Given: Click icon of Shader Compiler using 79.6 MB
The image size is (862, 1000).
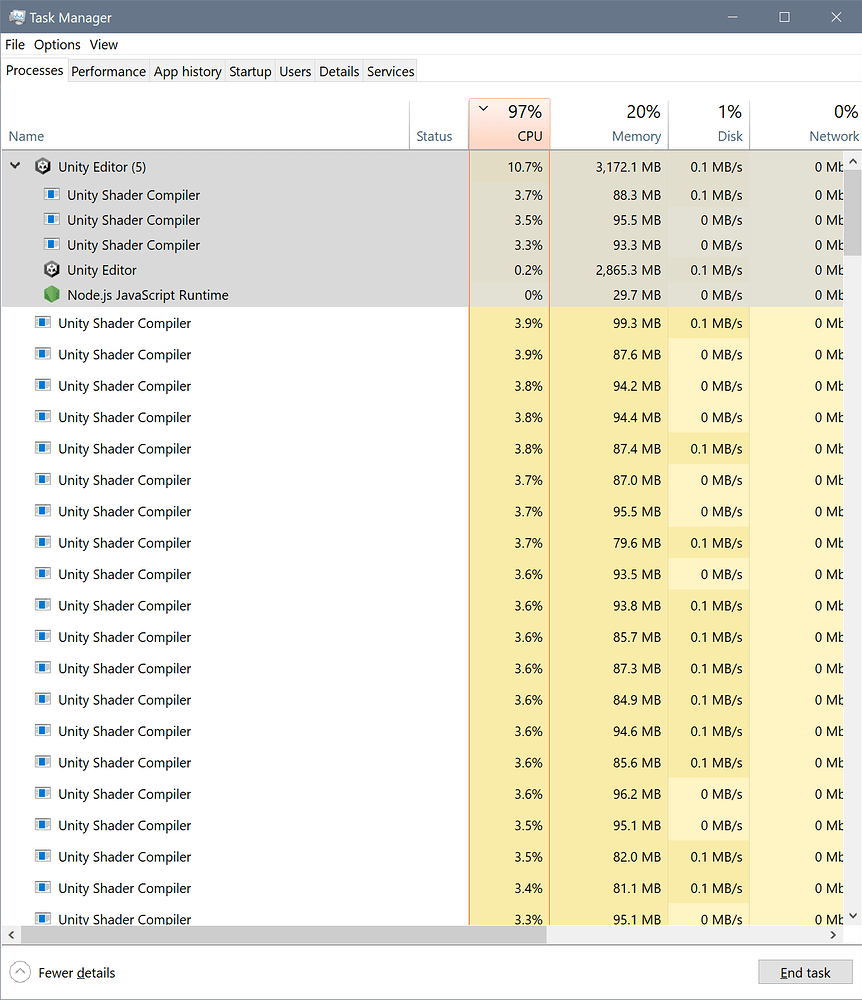Looking at the screenshot, I should (43, 543).
